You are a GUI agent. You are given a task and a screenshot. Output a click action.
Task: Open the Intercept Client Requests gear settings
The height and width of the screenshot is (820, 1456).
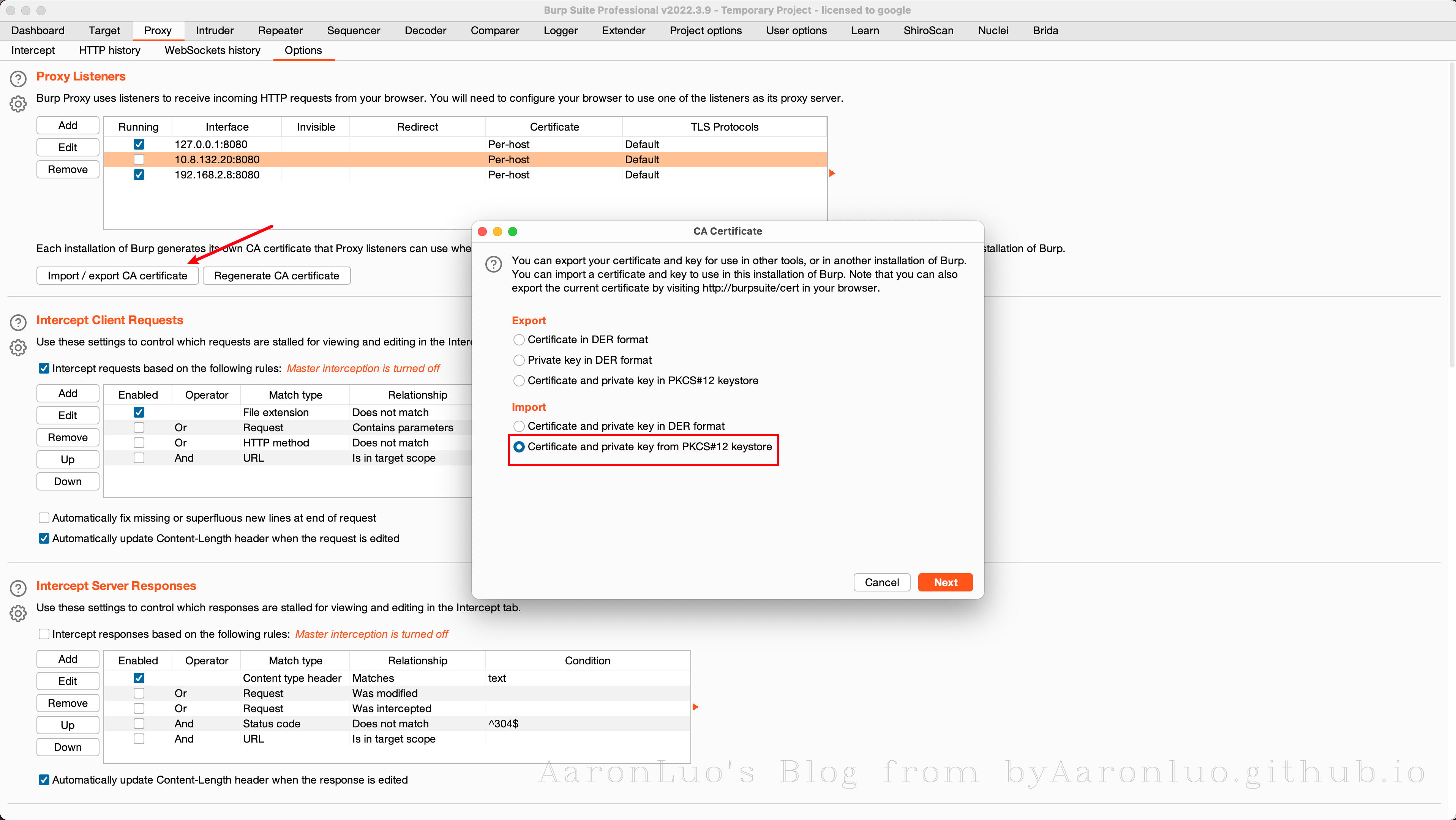tap(18, 348)
